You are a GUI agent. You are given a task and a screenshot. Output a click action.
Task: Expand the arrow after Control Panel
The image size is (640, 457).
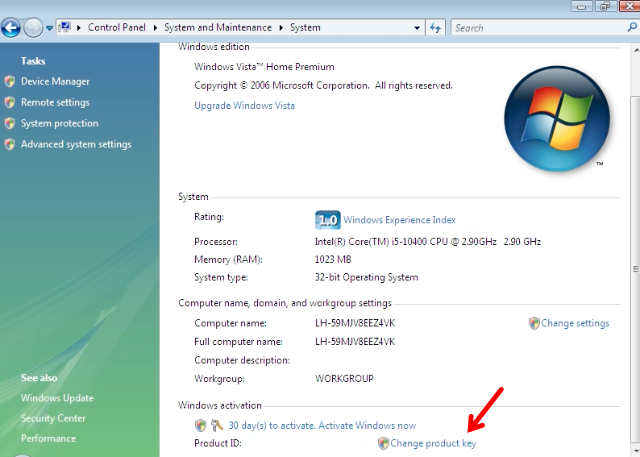click(x=155, y=28)
